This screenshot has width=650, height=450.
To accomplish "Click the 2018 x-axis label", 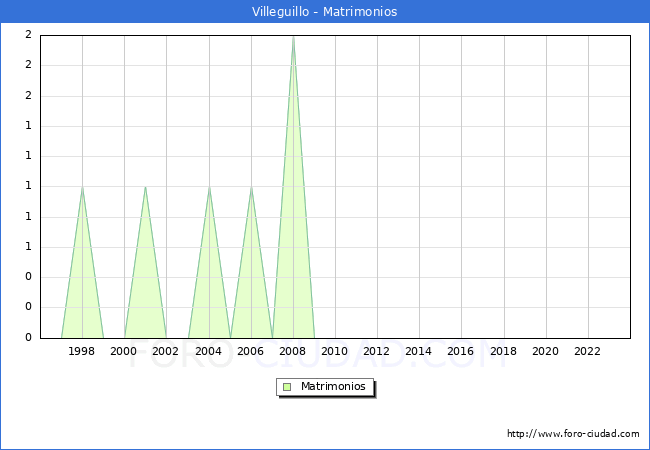I will (x=503, y=351).
